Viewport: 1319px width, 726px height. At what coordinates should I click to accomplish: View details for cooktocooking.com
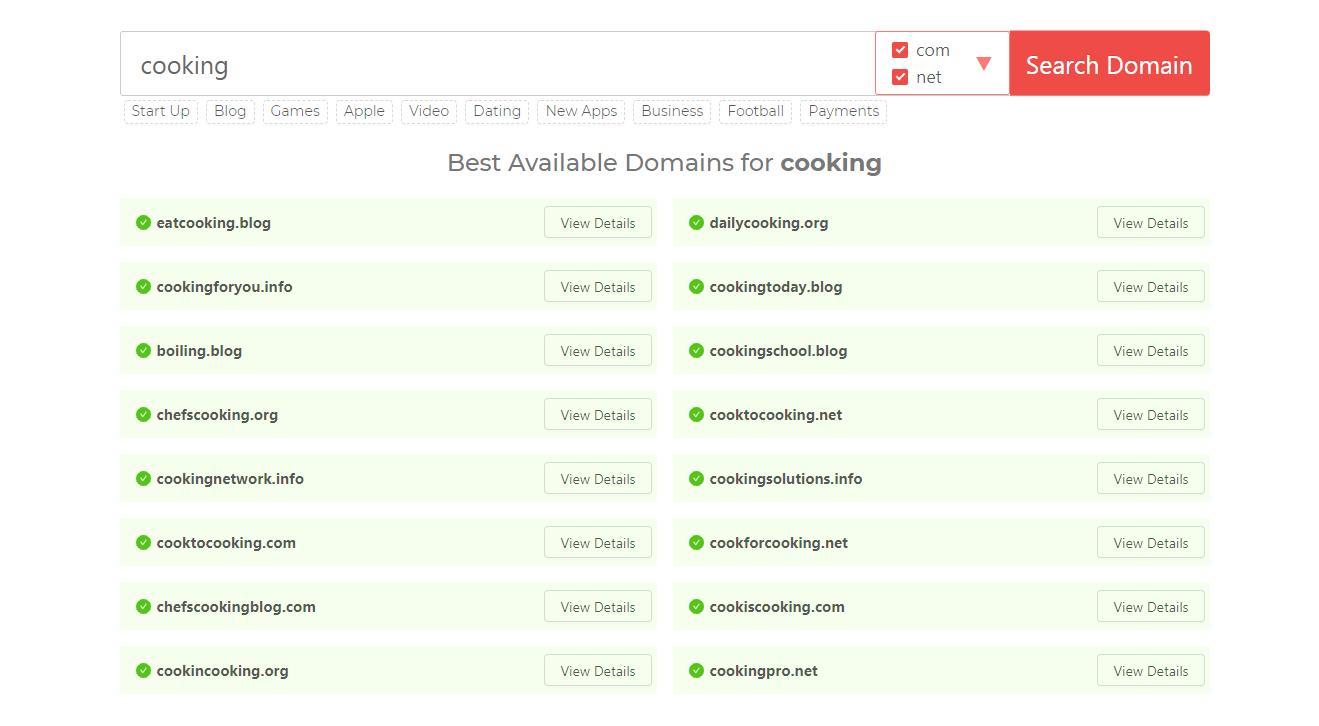[x=598, y=542]
